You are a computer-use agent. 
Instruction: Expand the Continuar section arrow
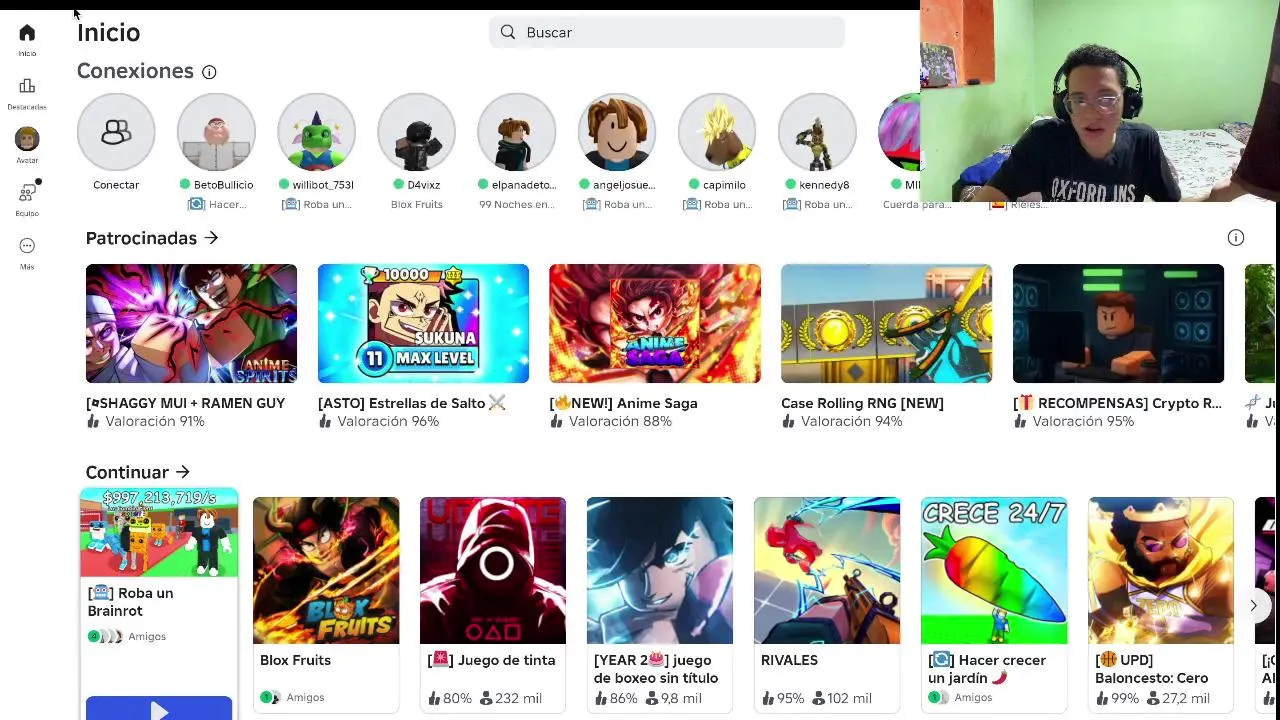[x=182, y=472]
